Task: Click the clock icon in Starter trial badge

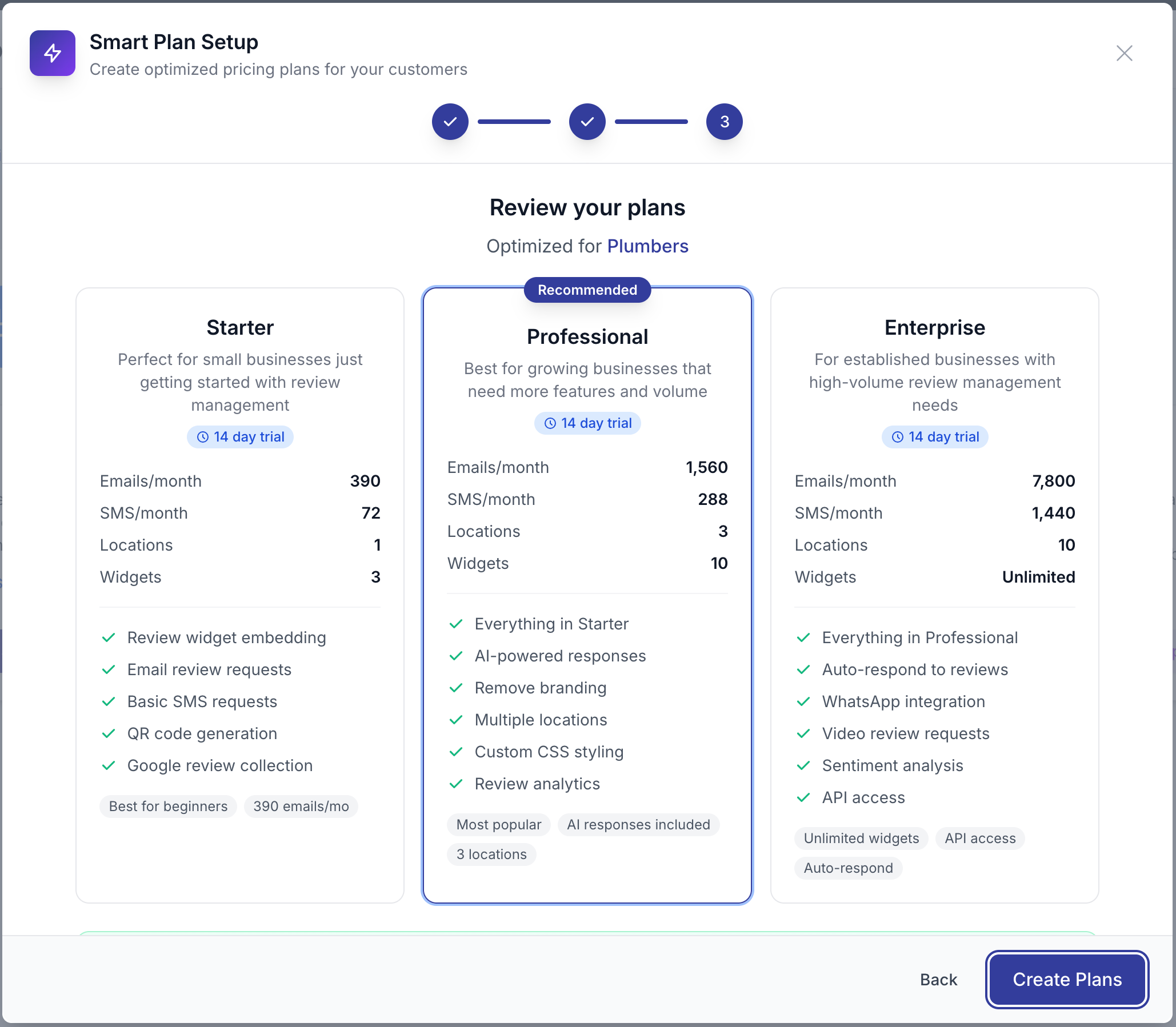Action: tap(202, 438)
